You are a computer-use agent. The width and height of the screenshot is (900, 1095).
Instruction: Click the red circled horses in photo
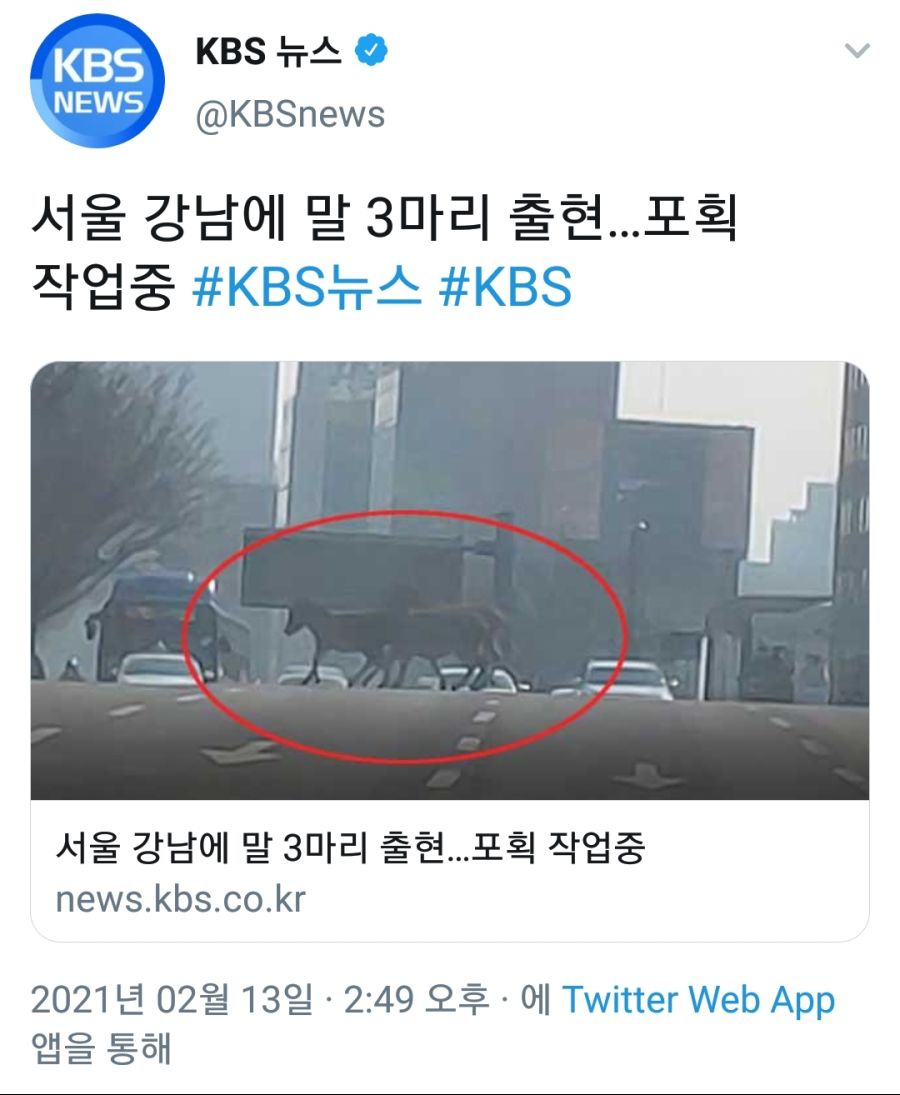pyautogui.click(x=405, y=637)
